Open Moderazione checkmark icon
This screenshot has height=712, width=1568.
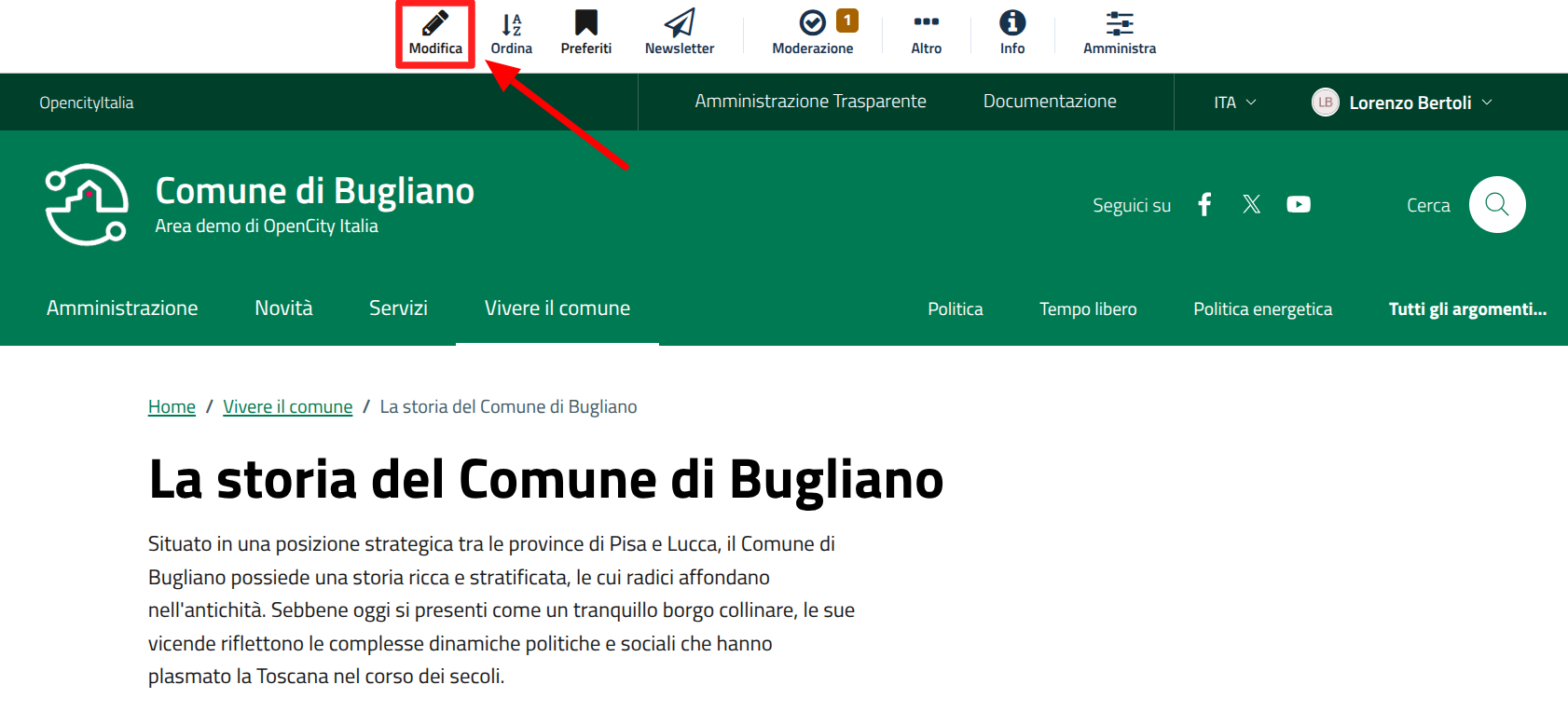coord(812,23)
